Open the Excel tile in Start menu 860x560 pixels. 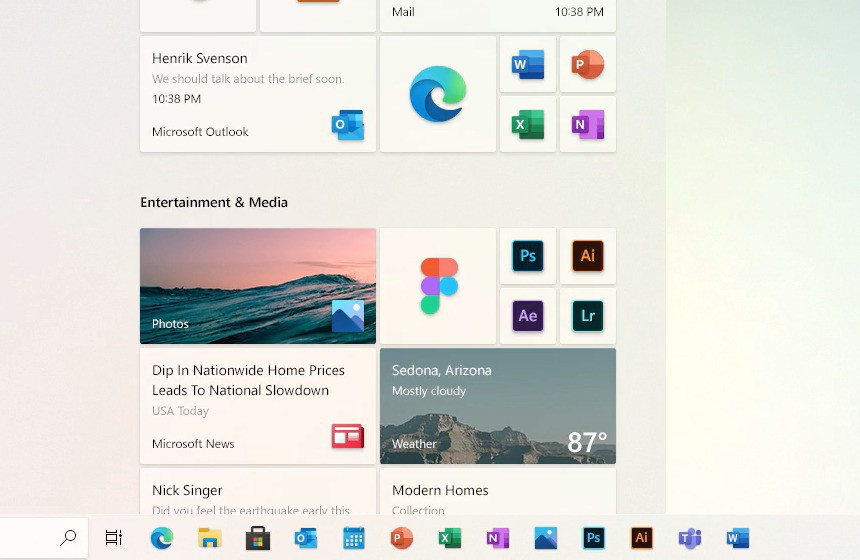pyautogui.click(x=528, y=125)
